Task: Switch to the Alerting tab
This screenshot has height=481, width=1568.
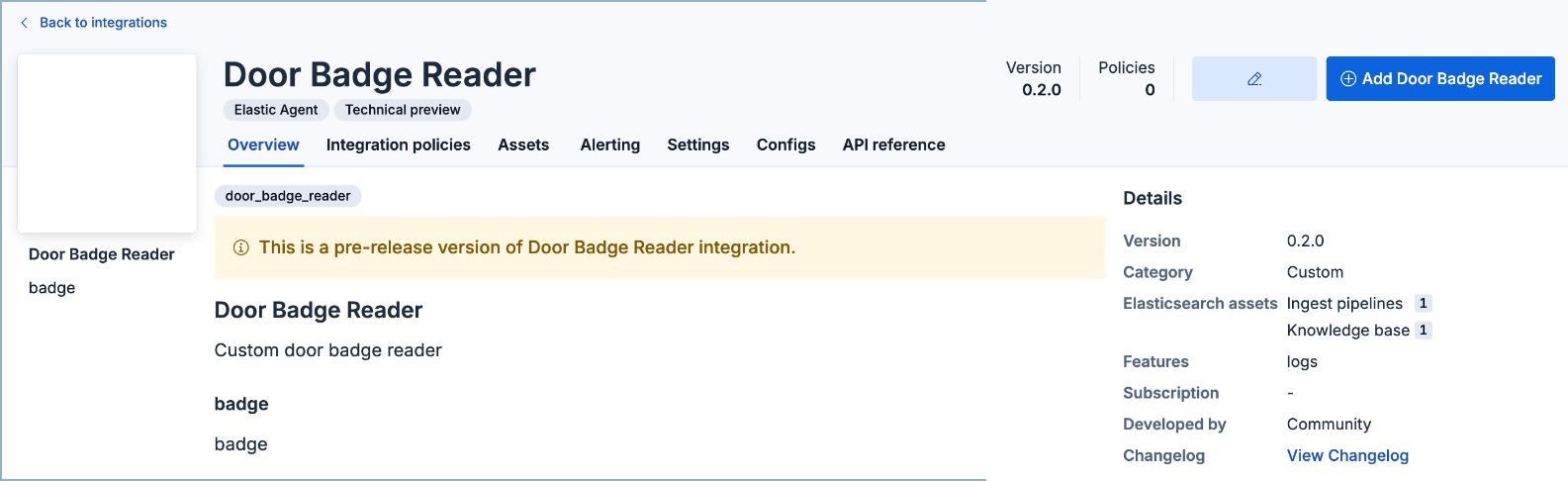Action: pyautogui.click(x=610, y=145)
